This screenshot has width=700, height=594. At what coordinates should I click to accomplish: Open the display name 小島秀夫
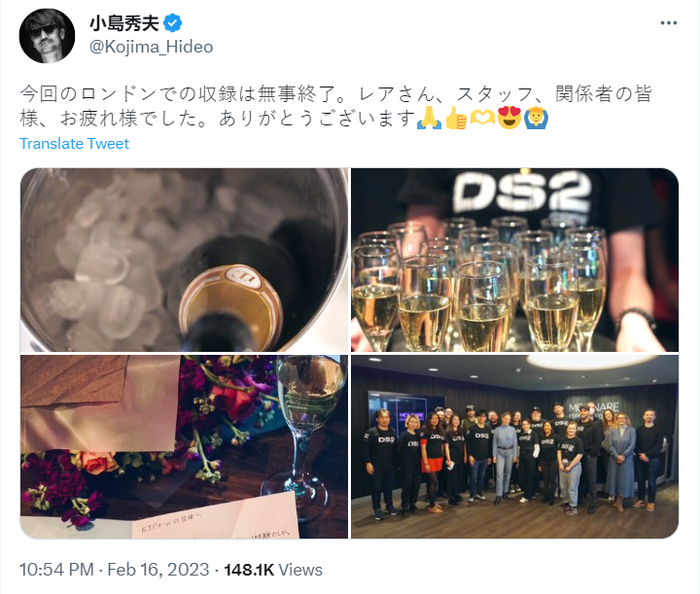click(x=125, y=23)
